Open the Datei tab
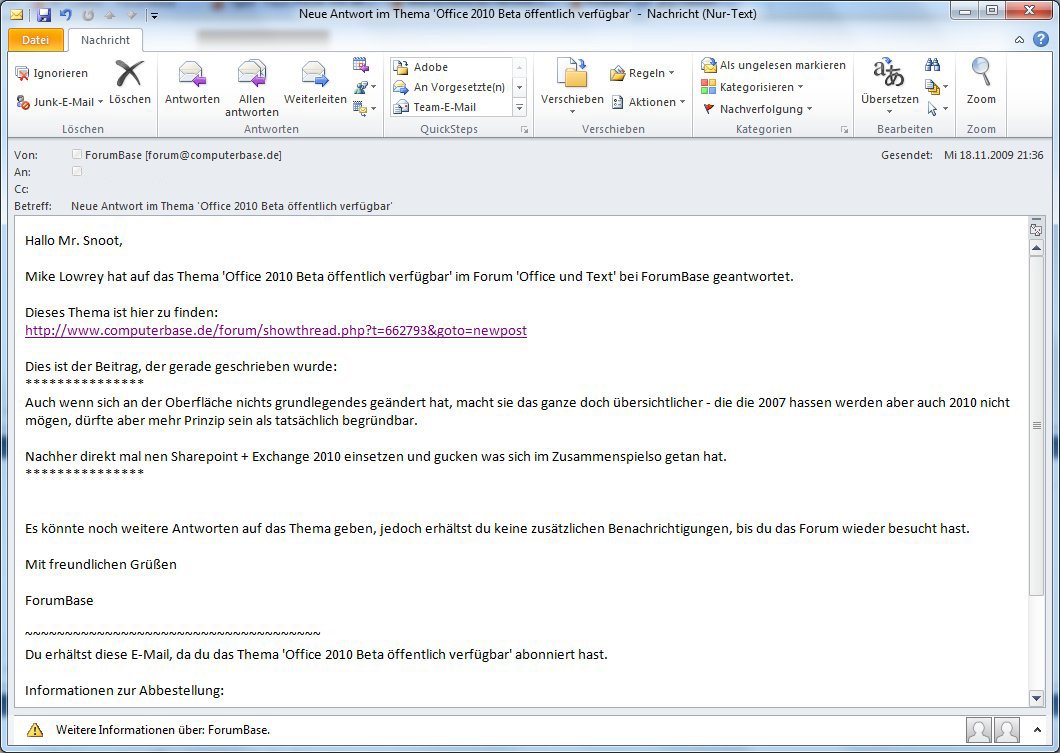The width and height of the screenshot is (1060, 753). (35, 41)
